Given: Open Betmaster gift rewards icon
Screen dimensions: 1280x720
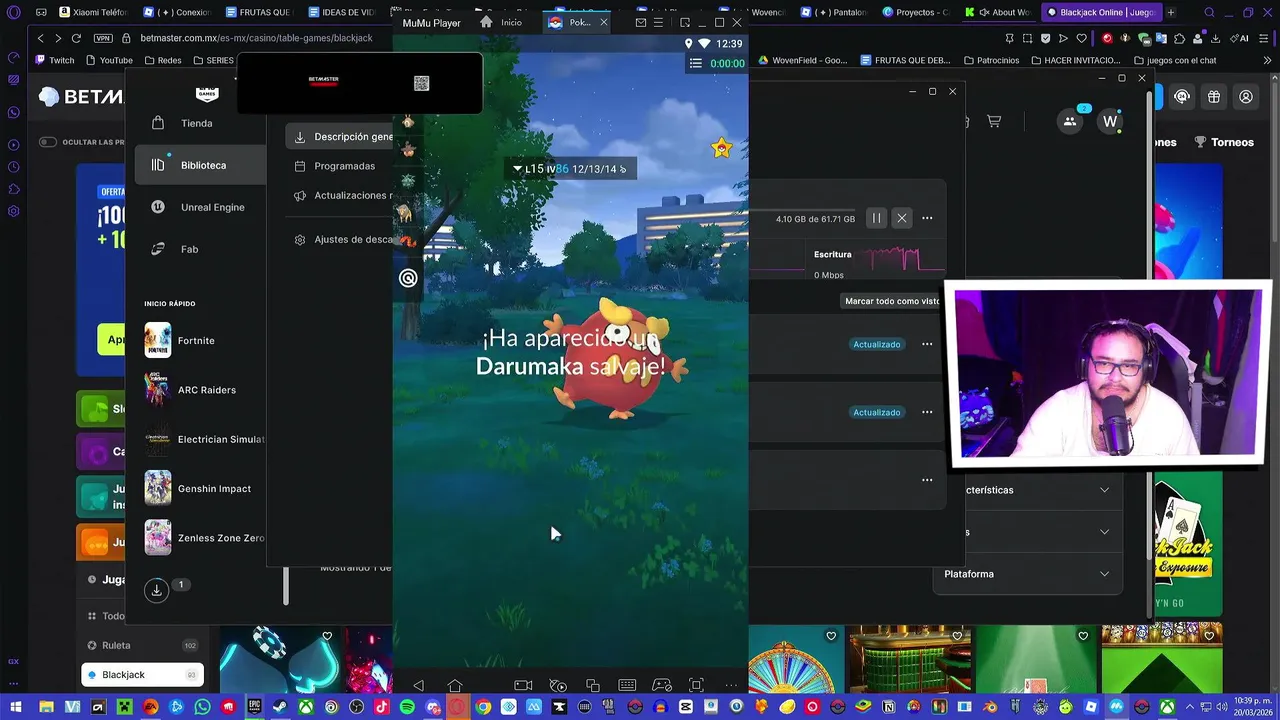Looking at the screenshot, I should pyautogui.click(x=1214, y=97).
